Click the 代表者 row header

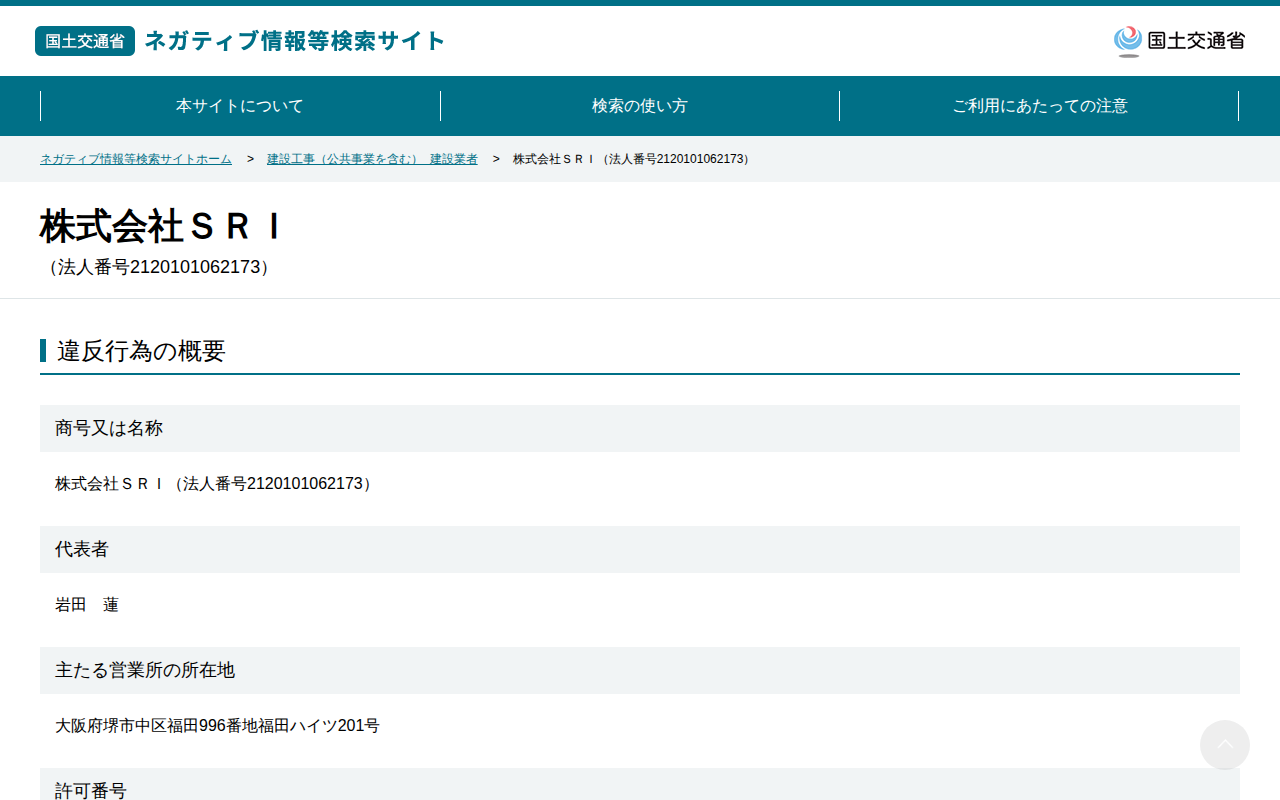640,549
